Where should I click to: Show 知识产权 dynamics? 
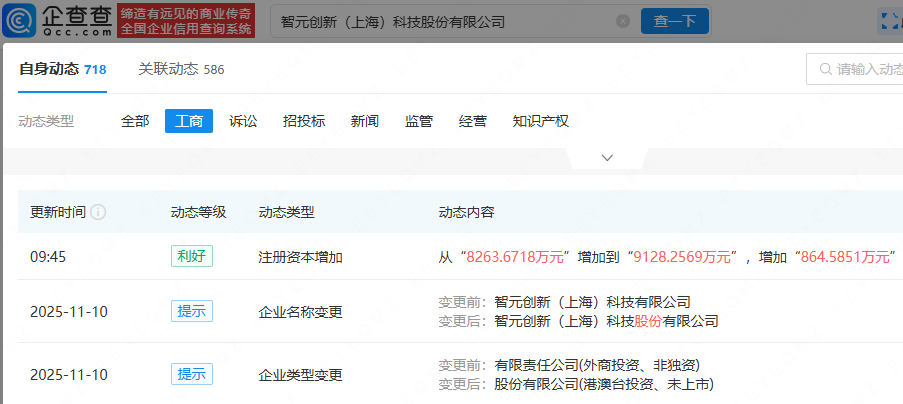tap(540, 121)
